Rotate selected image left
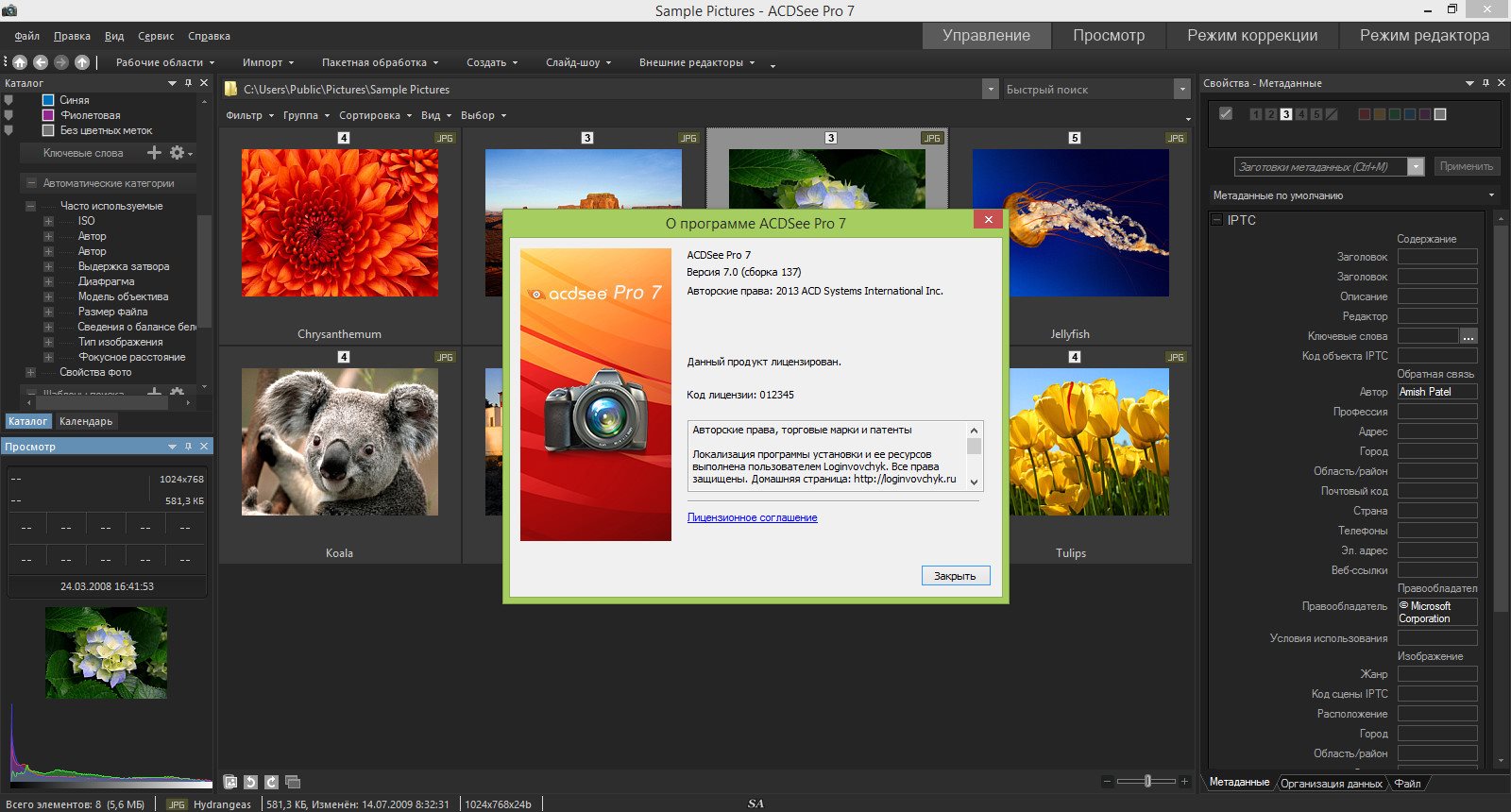Image resolution: width=1511 pixels, height=812 pixels. tap(250, 782)
